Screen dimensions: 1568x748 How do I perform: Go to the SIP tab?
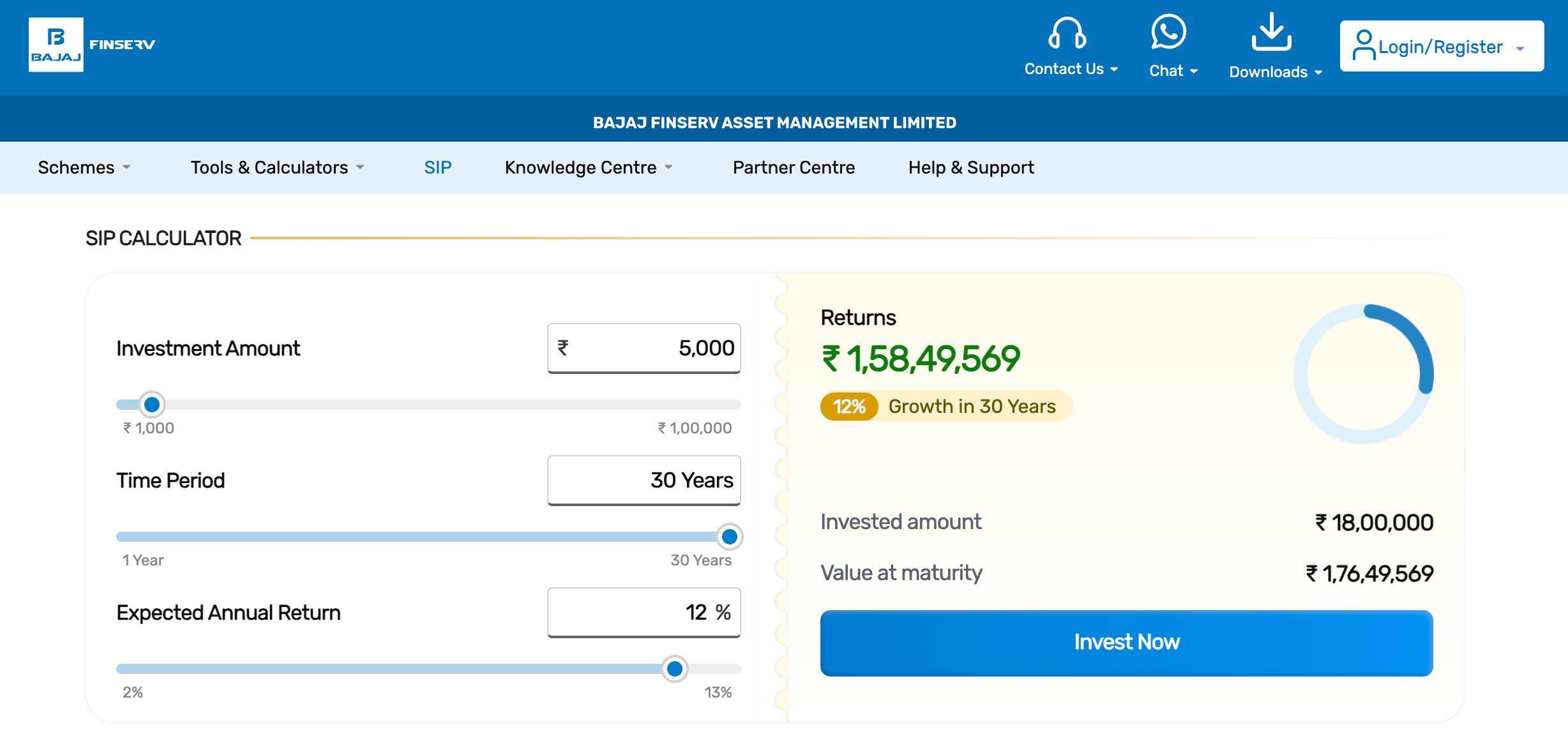click(x=437, y=167)
